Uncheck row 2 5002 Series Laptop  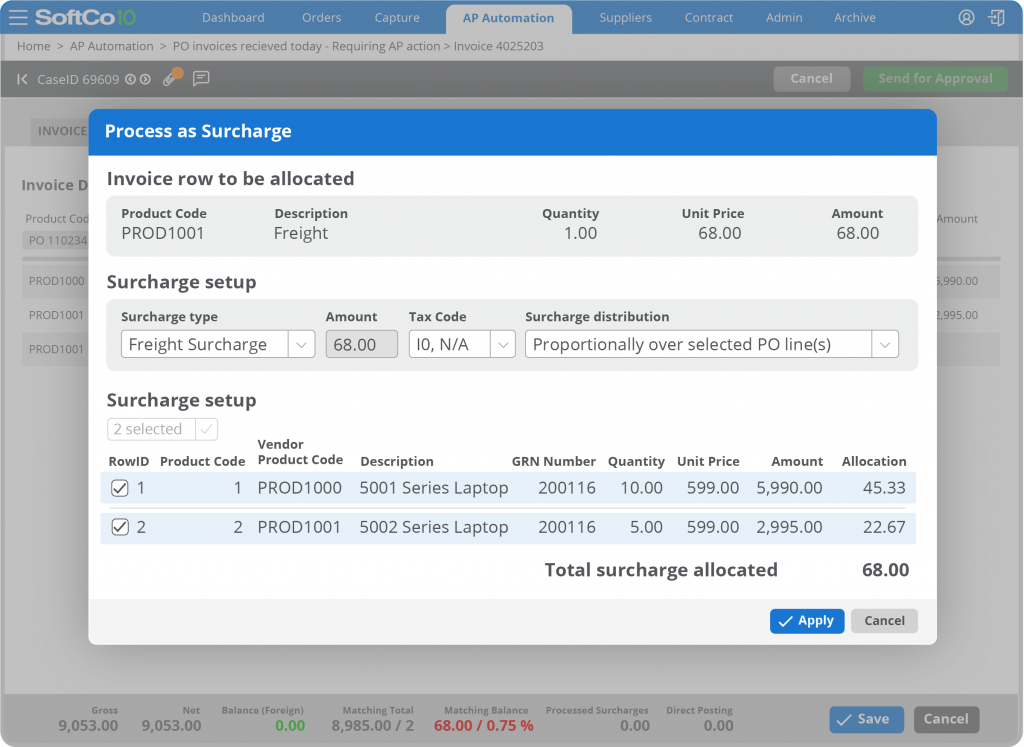tap(120, 527)
